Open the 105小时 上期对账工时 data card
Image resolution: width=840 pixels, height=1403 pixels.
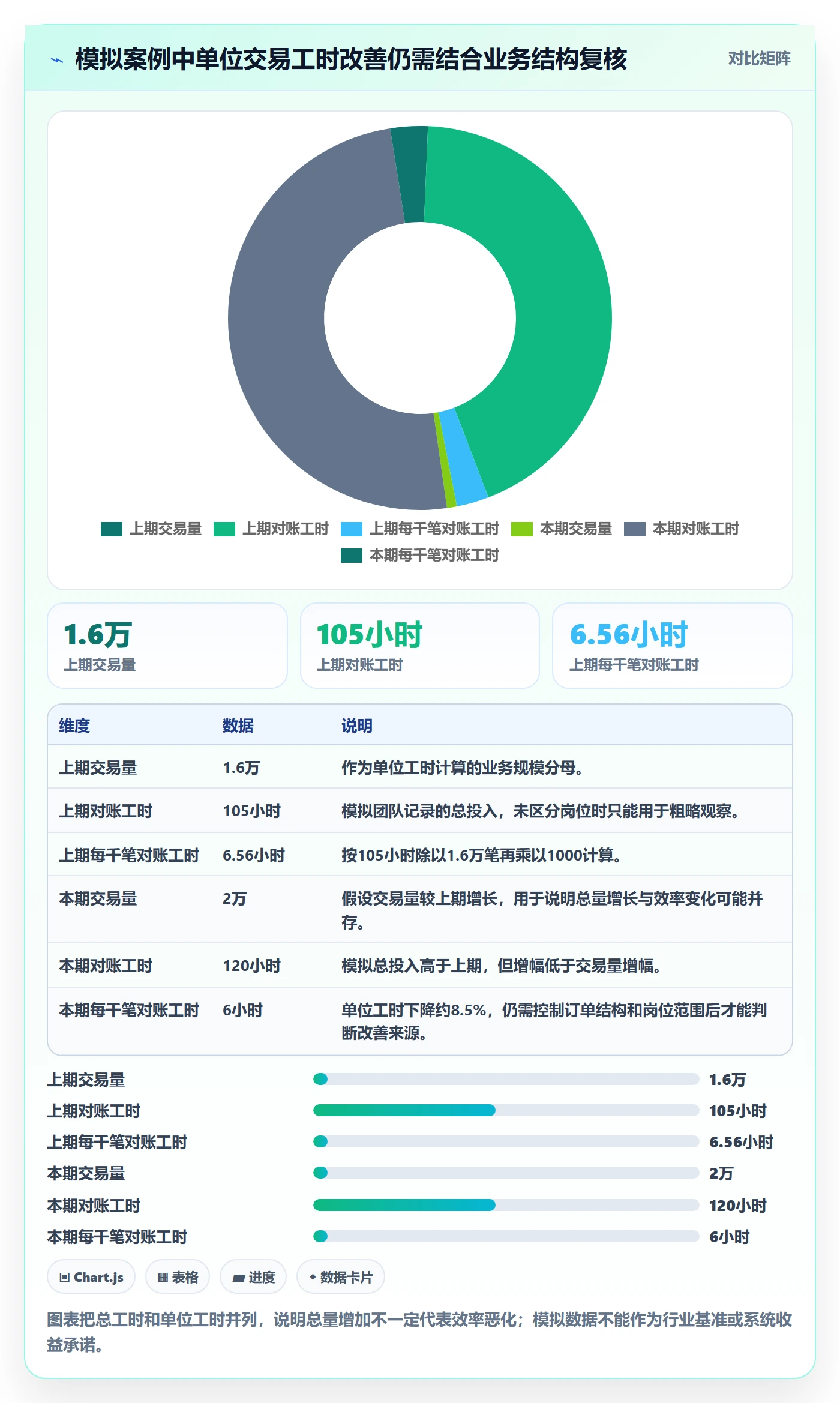(x=420, y=646)
